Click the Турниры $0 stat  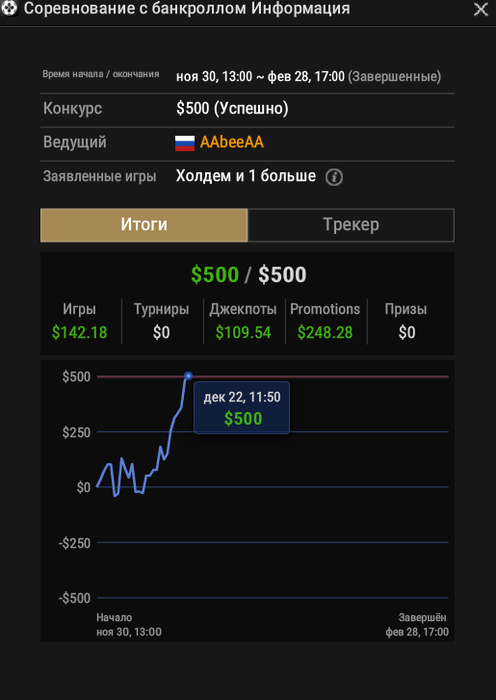(161, 321)
